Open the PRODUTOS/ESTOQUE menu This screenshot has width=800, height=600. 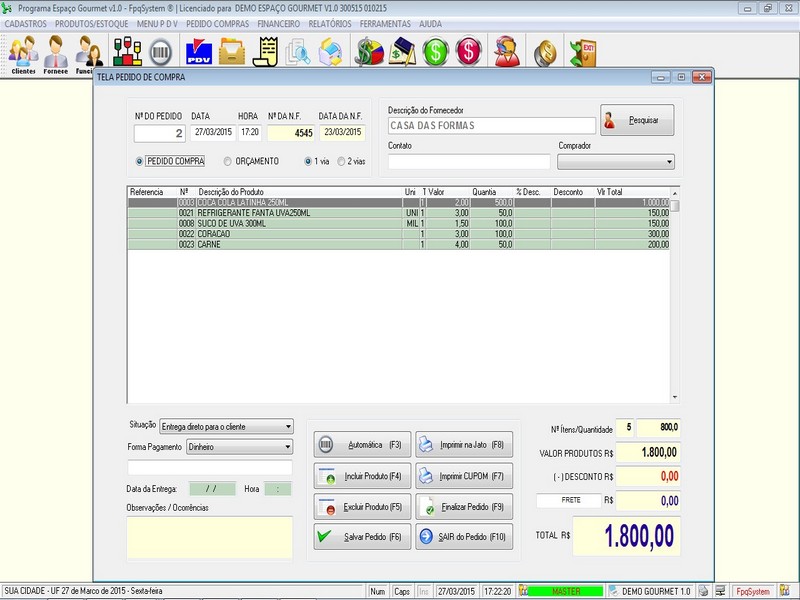click(92, 24)
